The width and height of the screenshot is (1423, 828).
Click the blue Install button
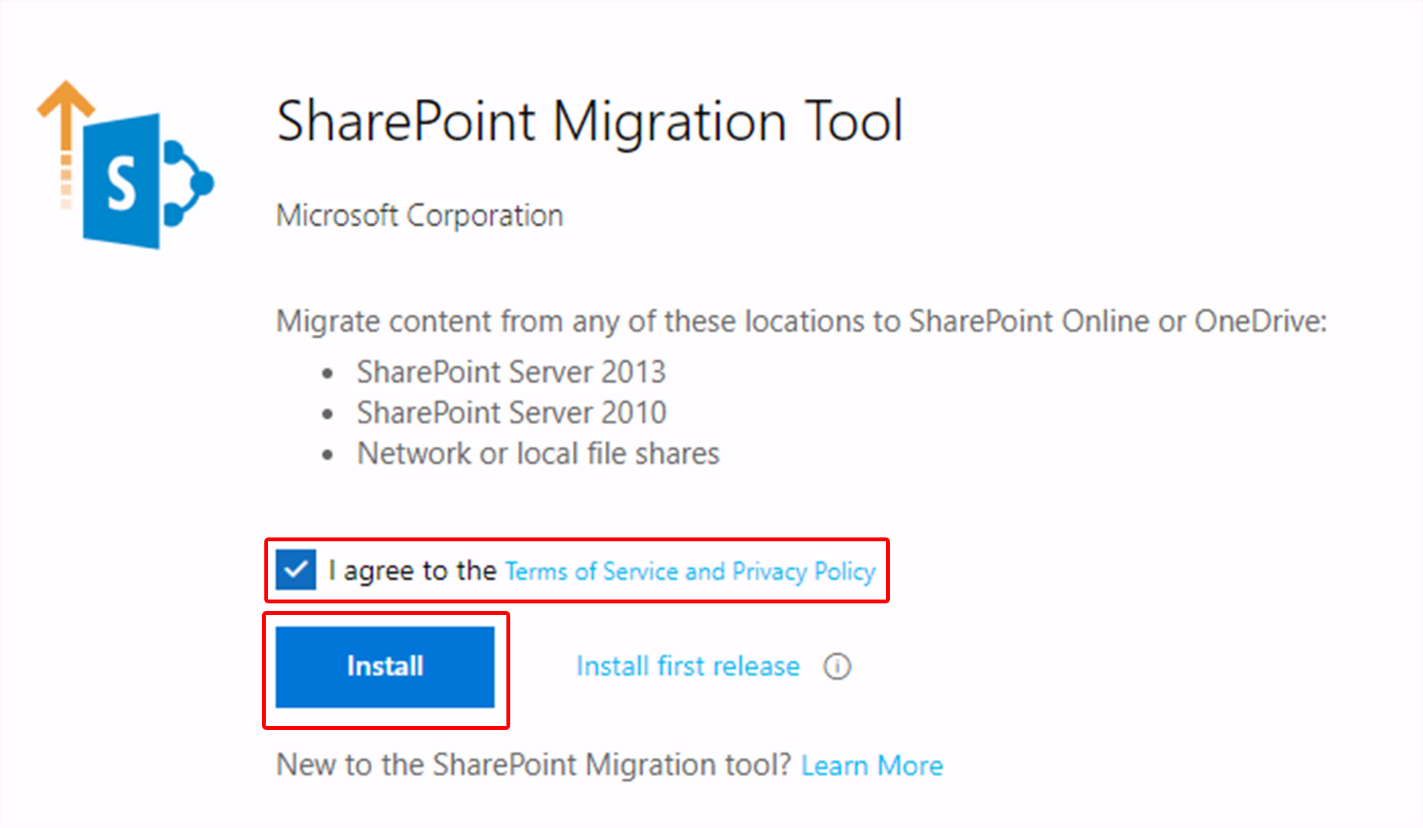[385, 667]
